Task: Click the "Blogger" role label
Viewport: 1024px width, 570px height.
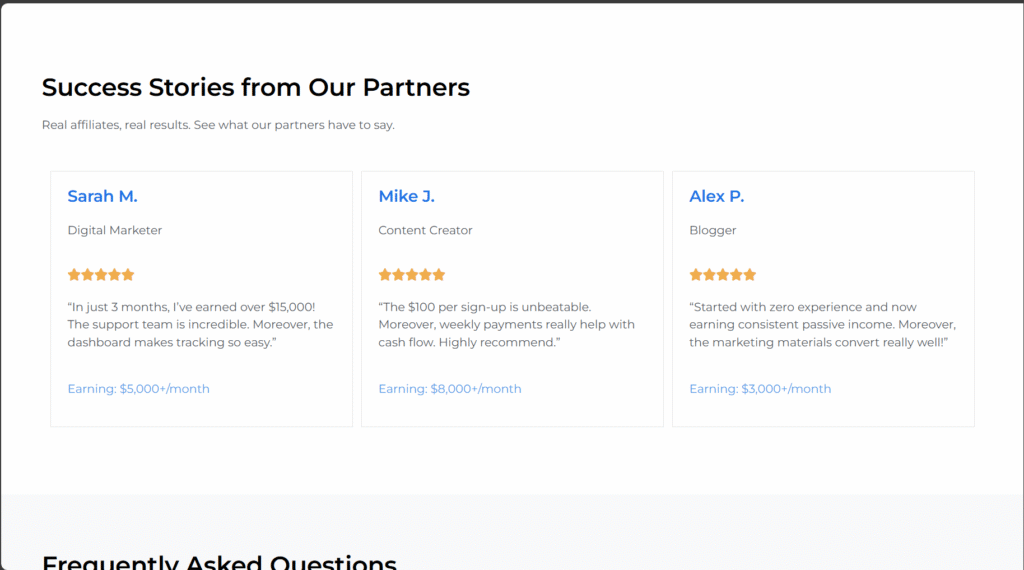Action: [712, 230]
